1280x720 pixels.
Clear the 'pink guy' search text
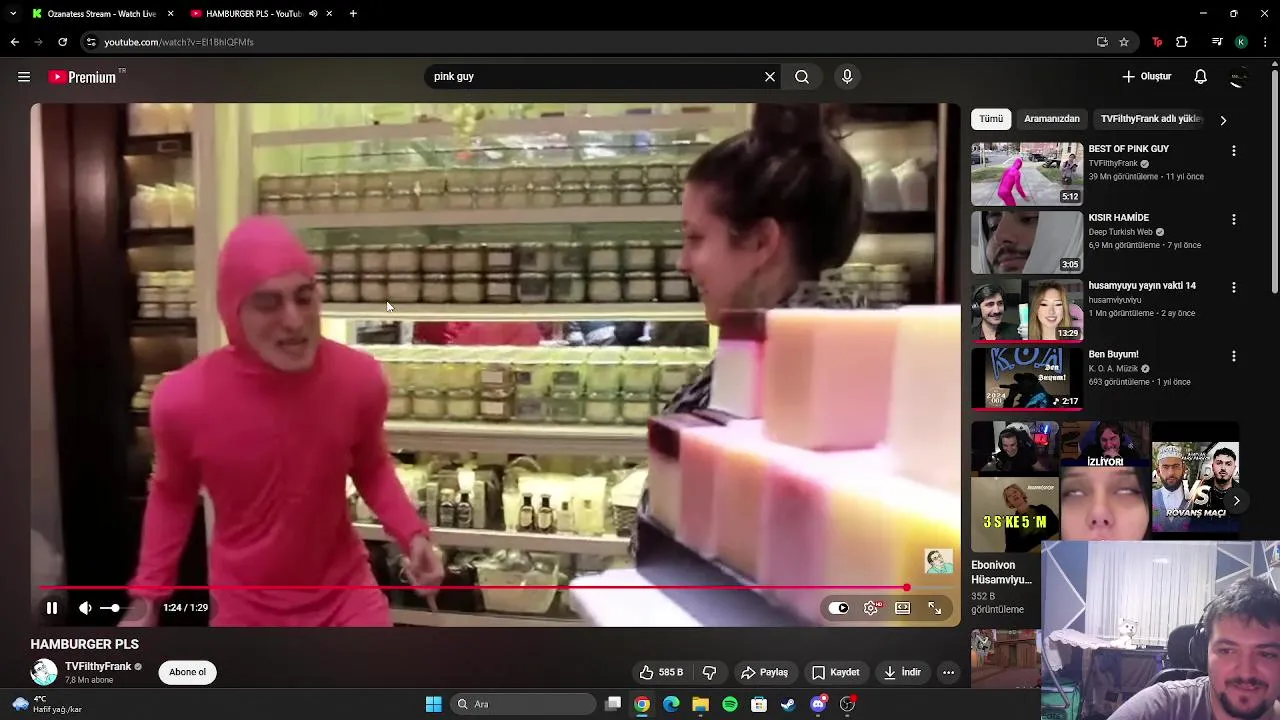click(770, 77)
